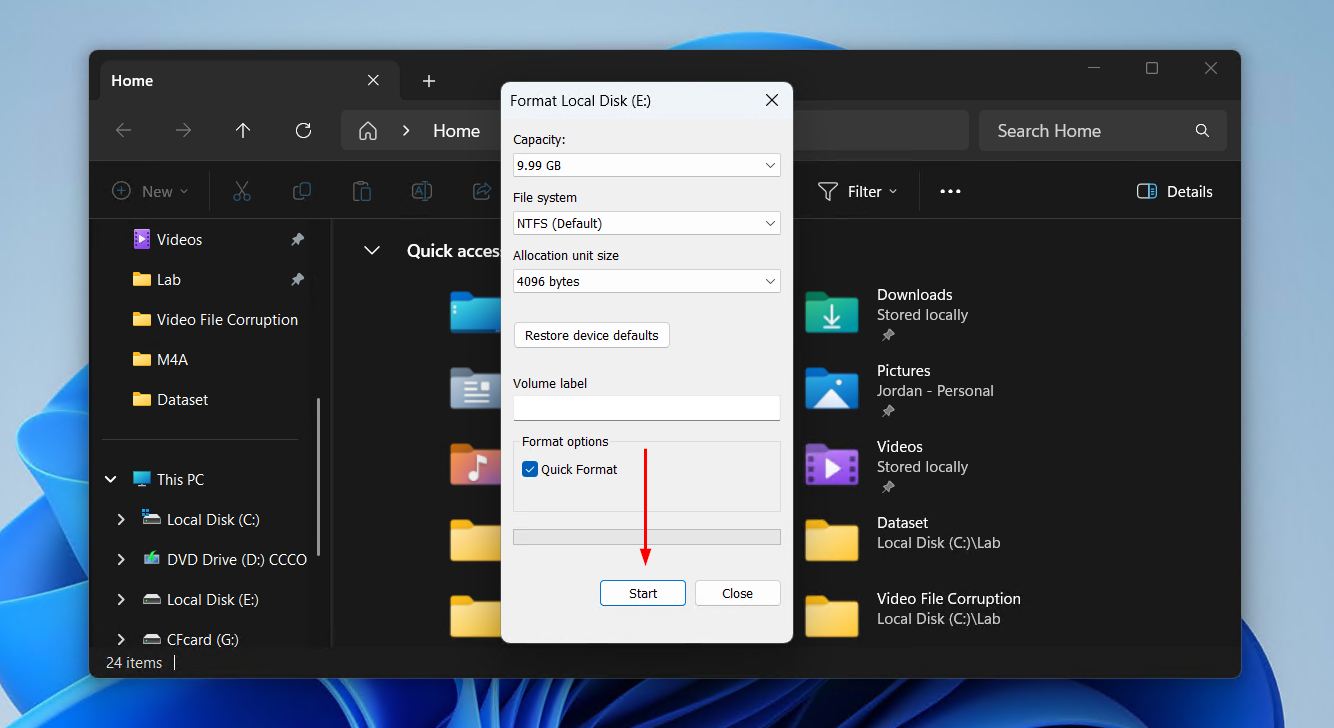Click the Home icon in address bar
Viewport: 1334px width, 728px height.
(x=368, y=131)
